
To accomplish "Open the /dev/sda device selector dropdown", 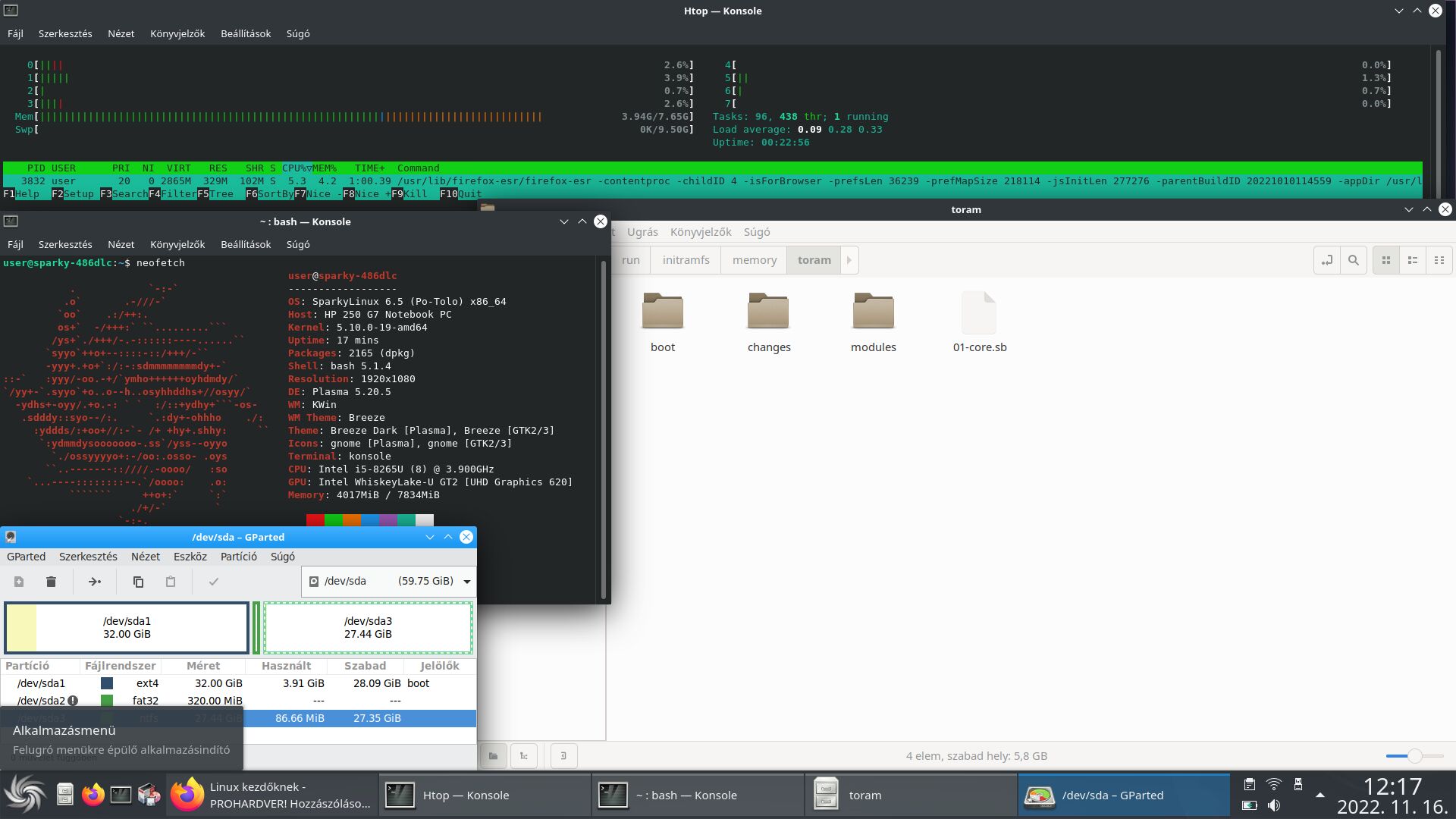I will [x=389, y=581].
